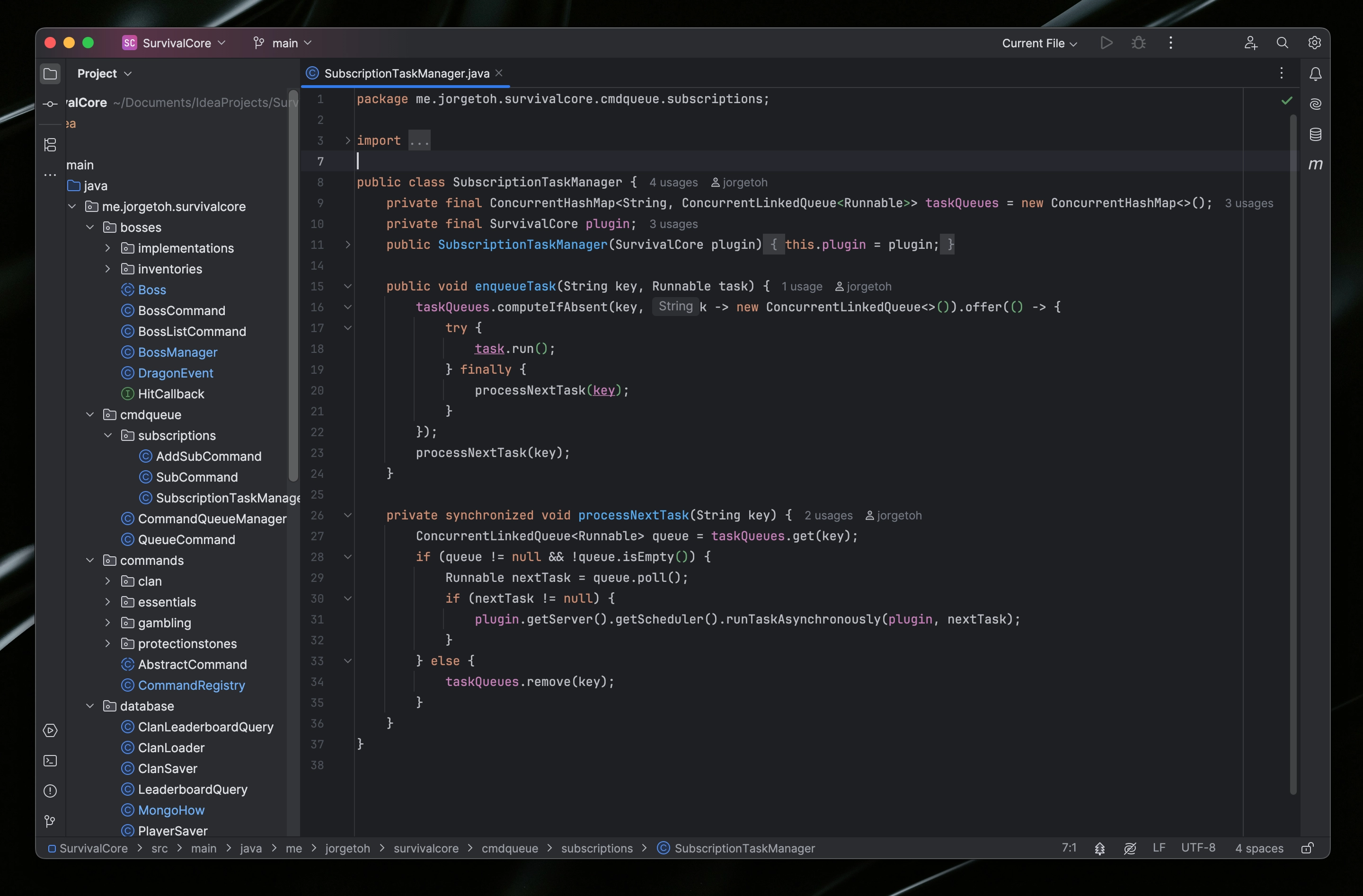Screen dimensions: 1363x896
Task: Open the Commit tool window icon
Action: [x=50, y=104]
